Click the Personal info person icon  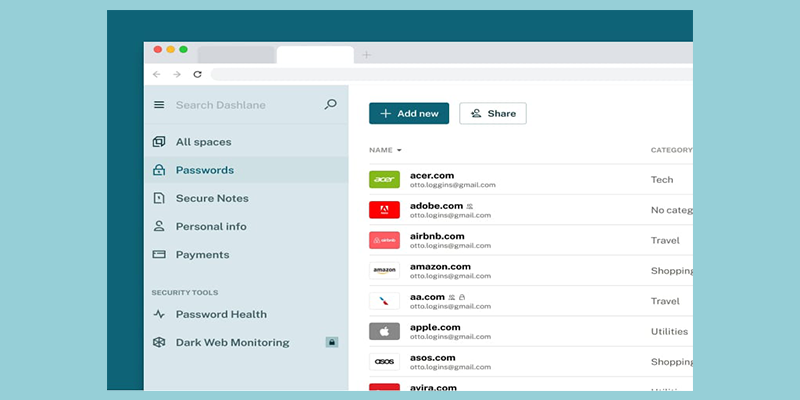159,226
